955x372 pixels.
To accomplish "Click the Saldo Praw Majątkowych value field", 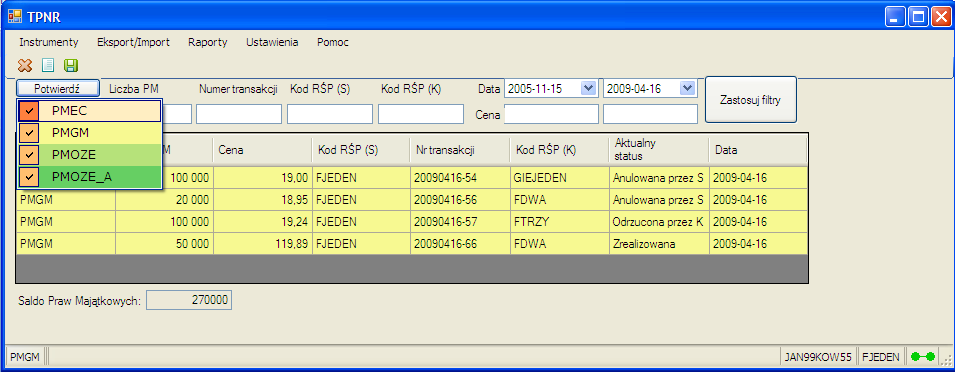I will point(189,300).
